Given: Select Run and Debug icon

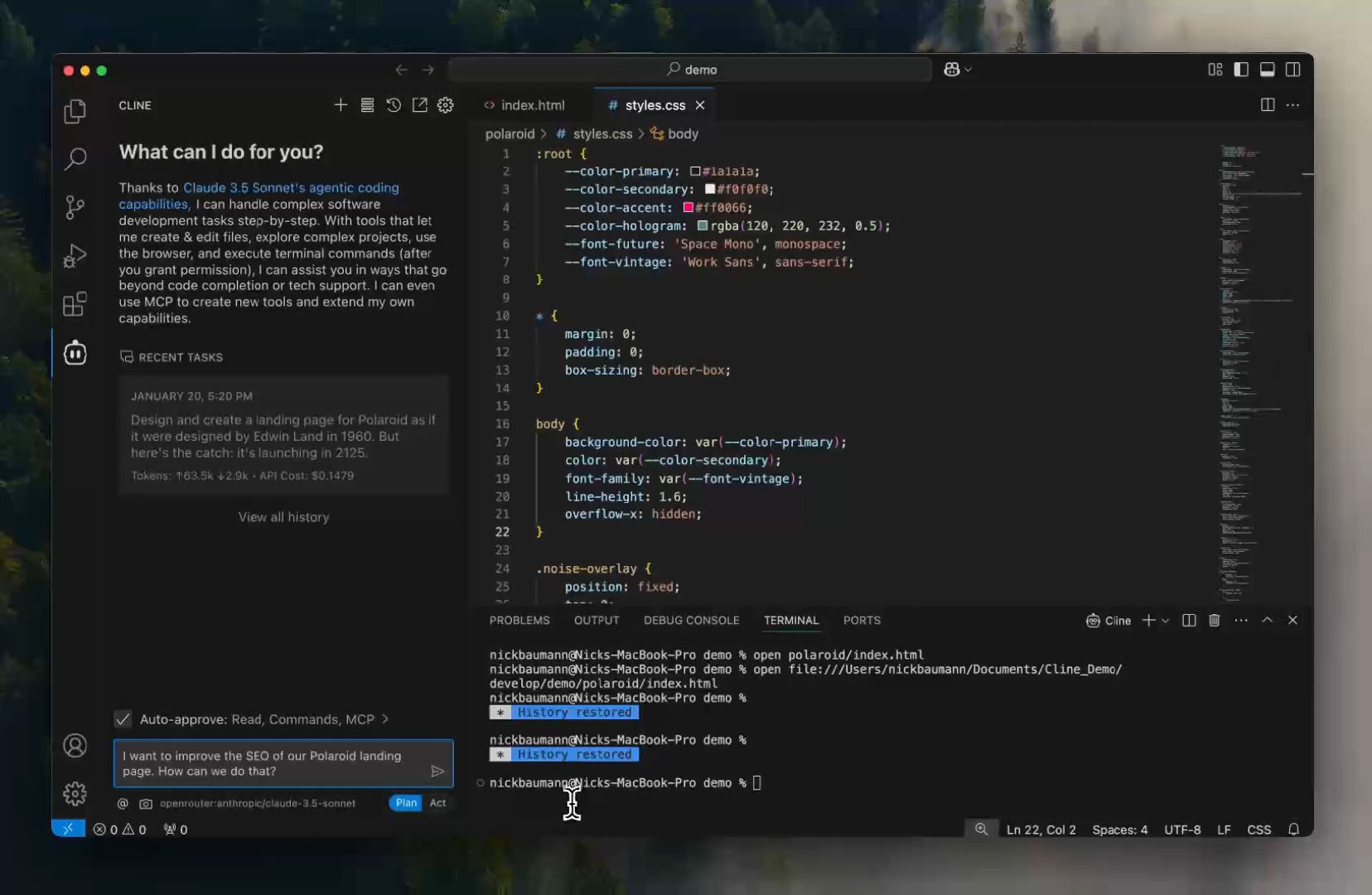Looking at the screenshot, I should (75, 256).
